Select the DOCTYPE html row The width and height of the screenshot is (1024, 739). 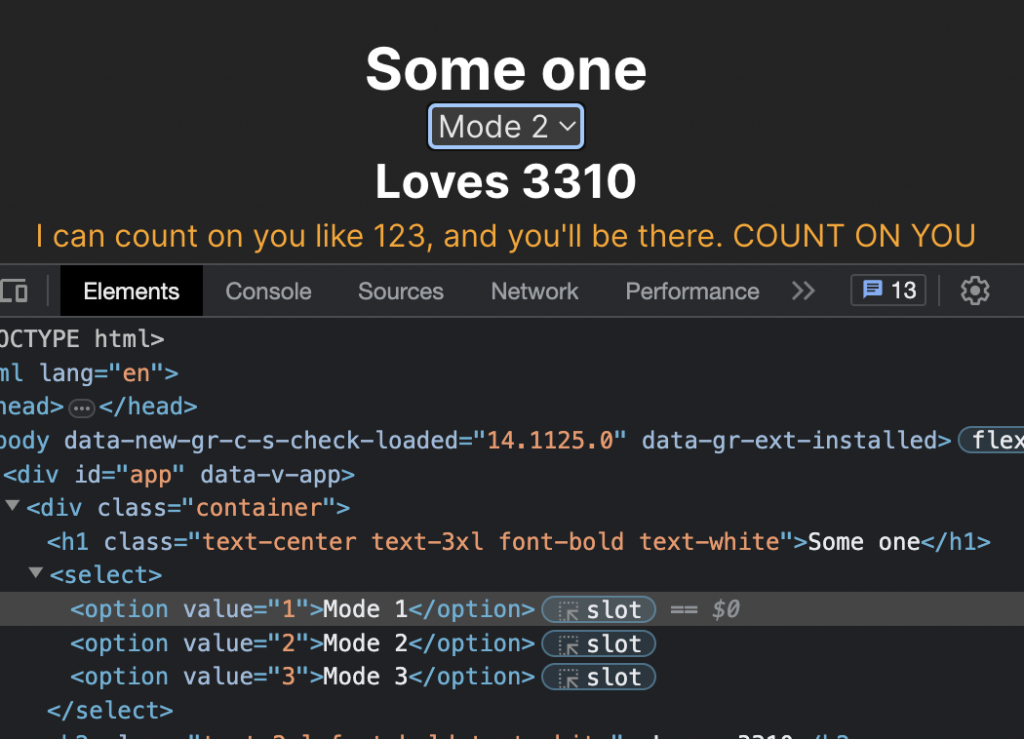point(512,339)
